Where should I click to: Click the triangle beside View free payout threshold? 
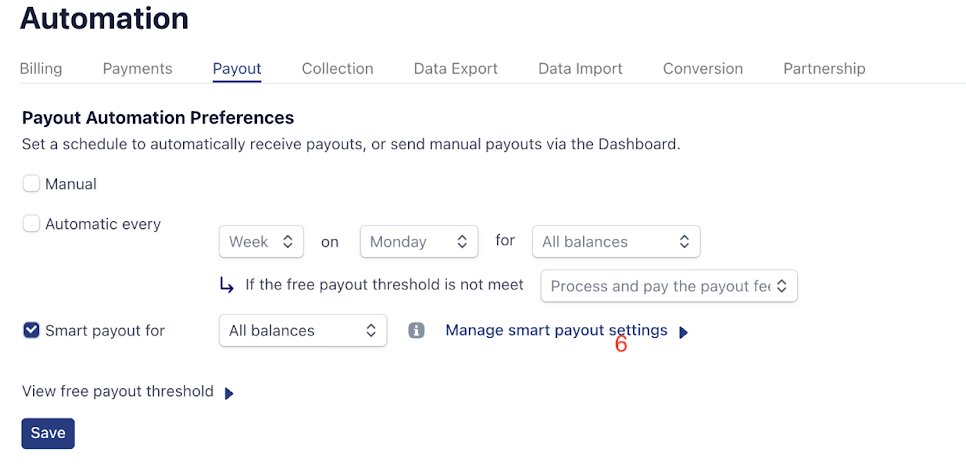(x=229, y=394)
